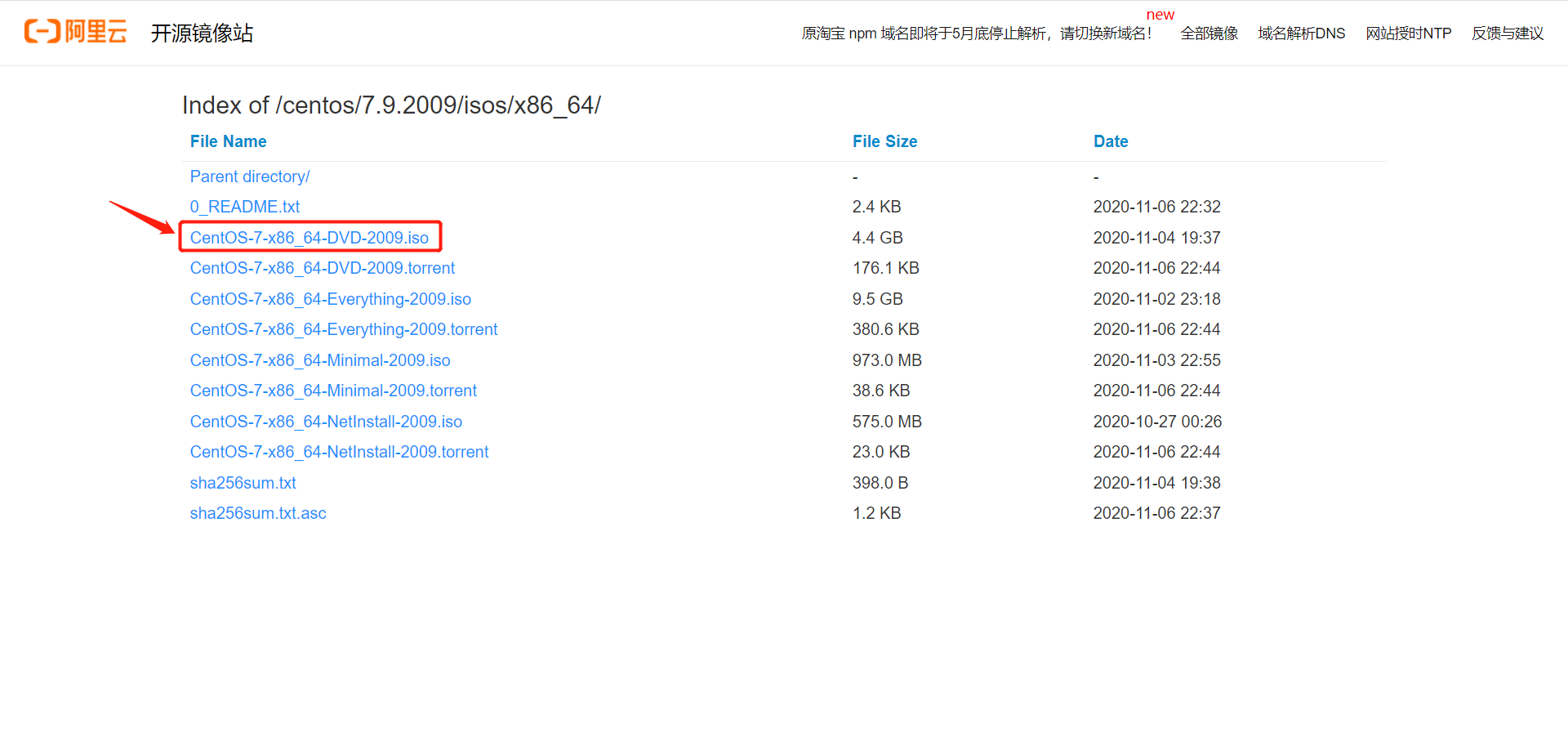Click date 2020-11-06 22:37
This screenshot has width=1568, height=737.
(x=1157, y=513)
